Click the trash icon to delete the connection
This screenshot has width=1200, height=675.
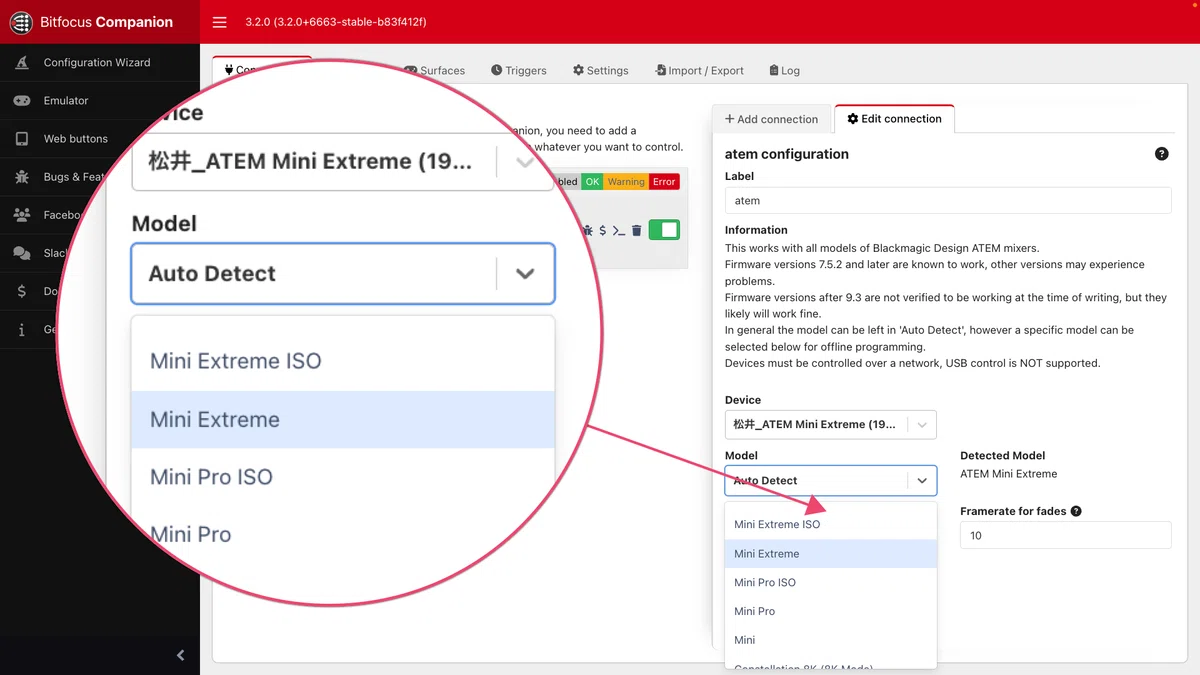pyautogui.click(x=637, y=230)
